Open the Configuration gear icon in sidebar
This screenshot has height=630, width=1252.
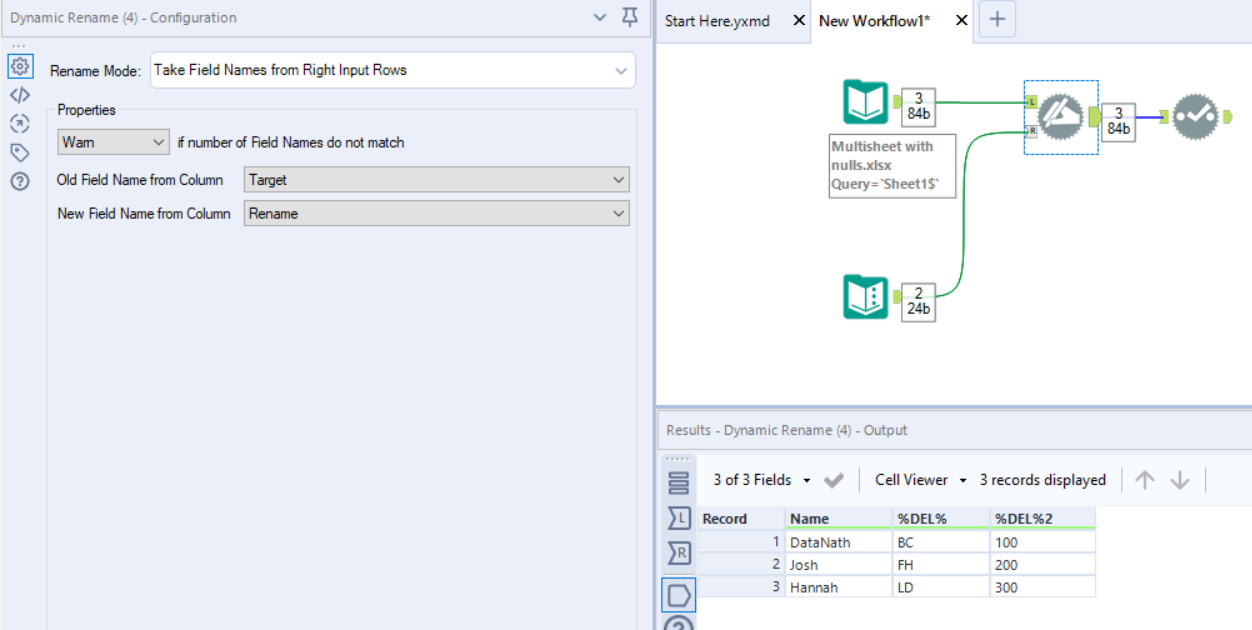[20, 66]
